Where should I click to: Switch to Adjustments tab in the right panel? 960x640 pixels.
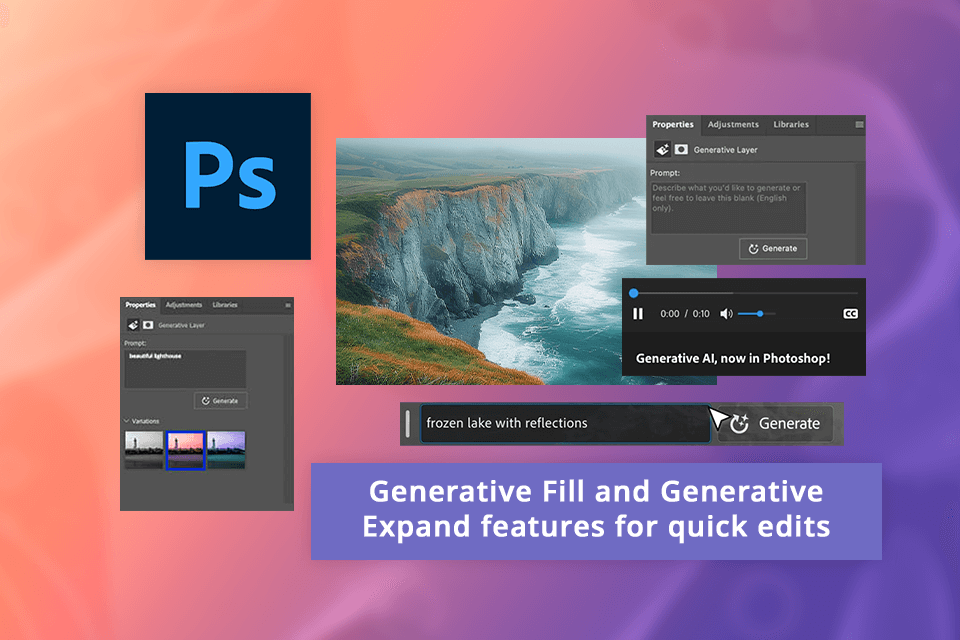(733, 124)
